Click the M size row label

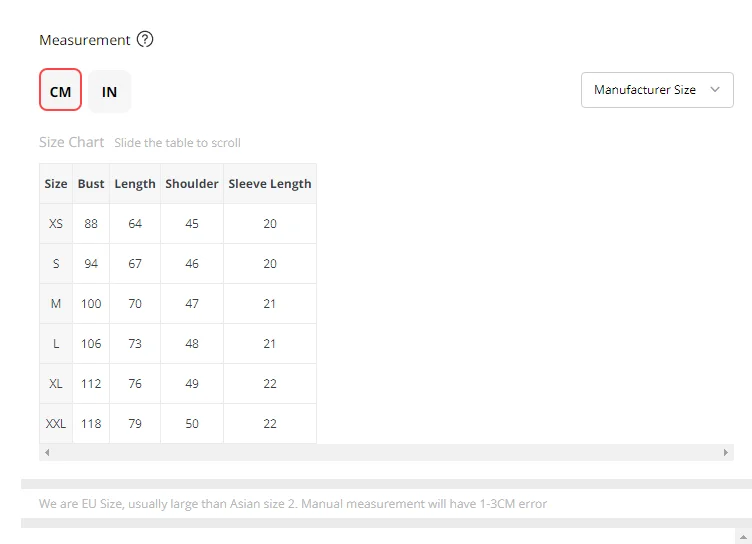tap(56, 304)
